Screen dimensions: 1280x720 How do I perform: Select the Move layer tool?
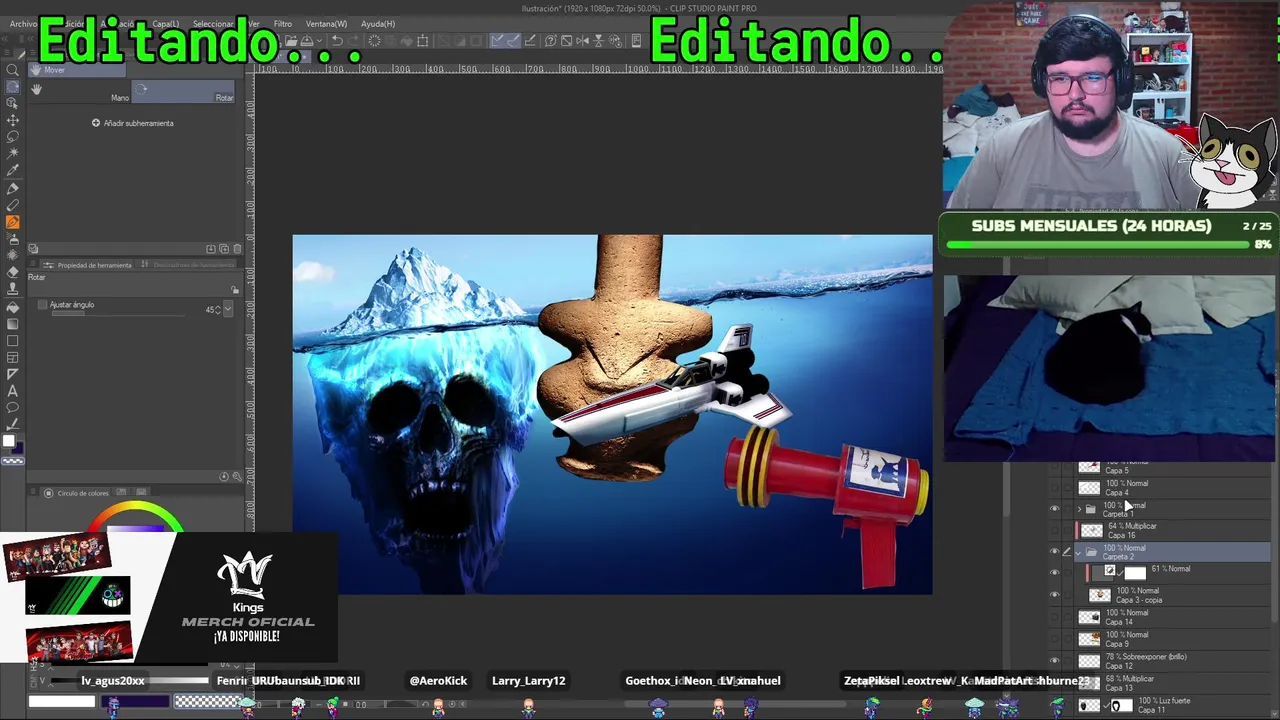point(13,120)
